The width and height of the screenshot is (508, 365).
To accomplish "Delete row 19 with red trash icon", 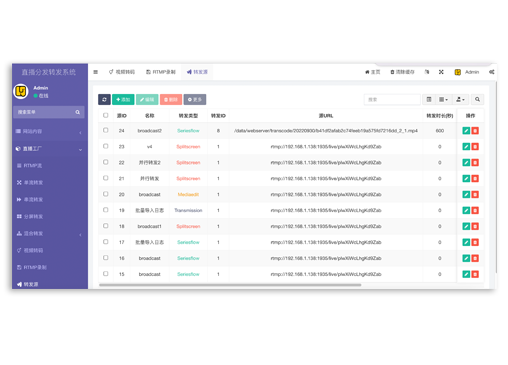I will coord(475,210).
